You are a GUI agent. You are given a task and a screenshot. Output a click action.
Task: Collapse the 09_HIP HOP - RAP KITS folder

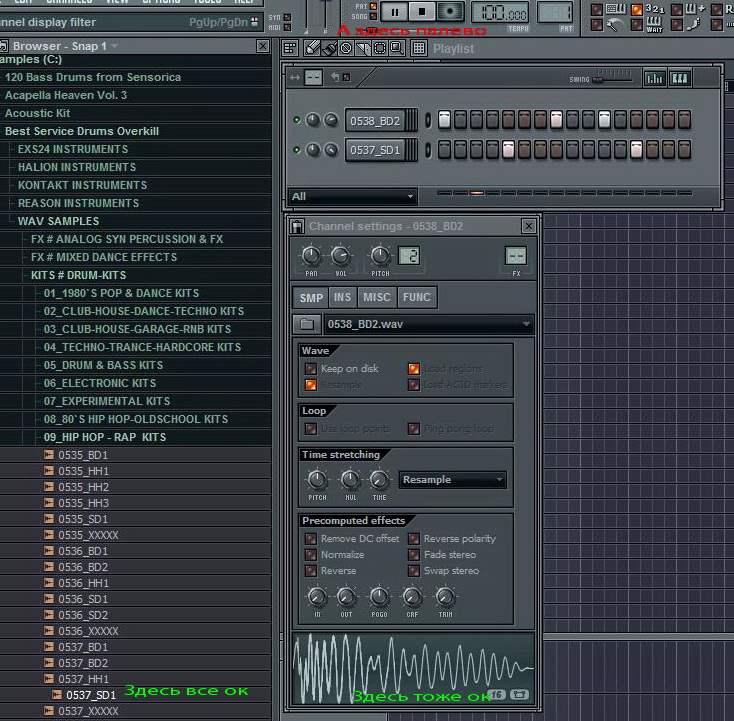click(x=104, y=437)
